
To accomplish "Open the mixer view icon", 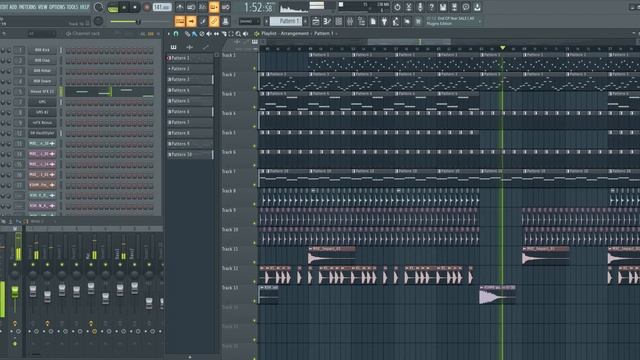I will coord(350,21).
